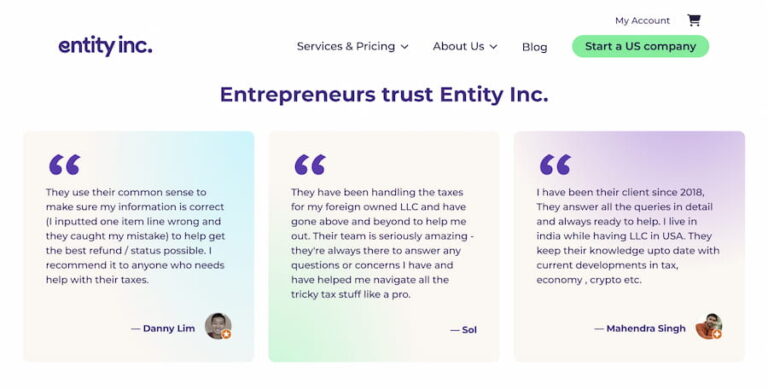Open the shopping cart icon
This screenshot has width=768, height=389.
694,20
